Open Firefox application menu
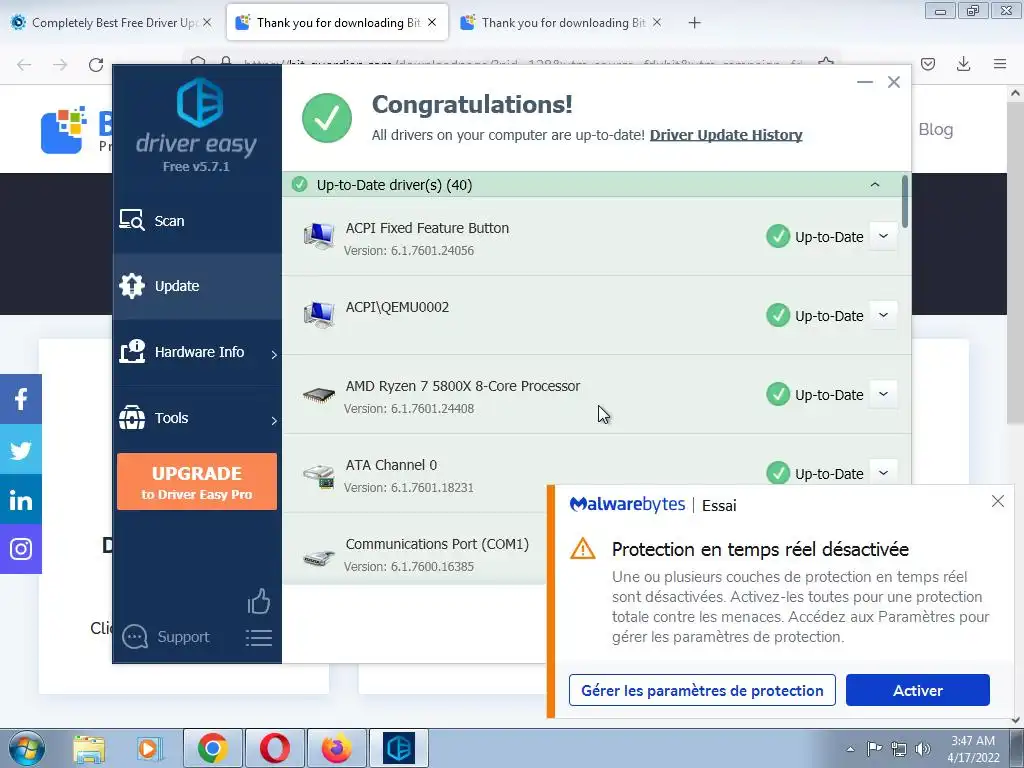The image size is (1024, 768). click(x=1000, y=64)
